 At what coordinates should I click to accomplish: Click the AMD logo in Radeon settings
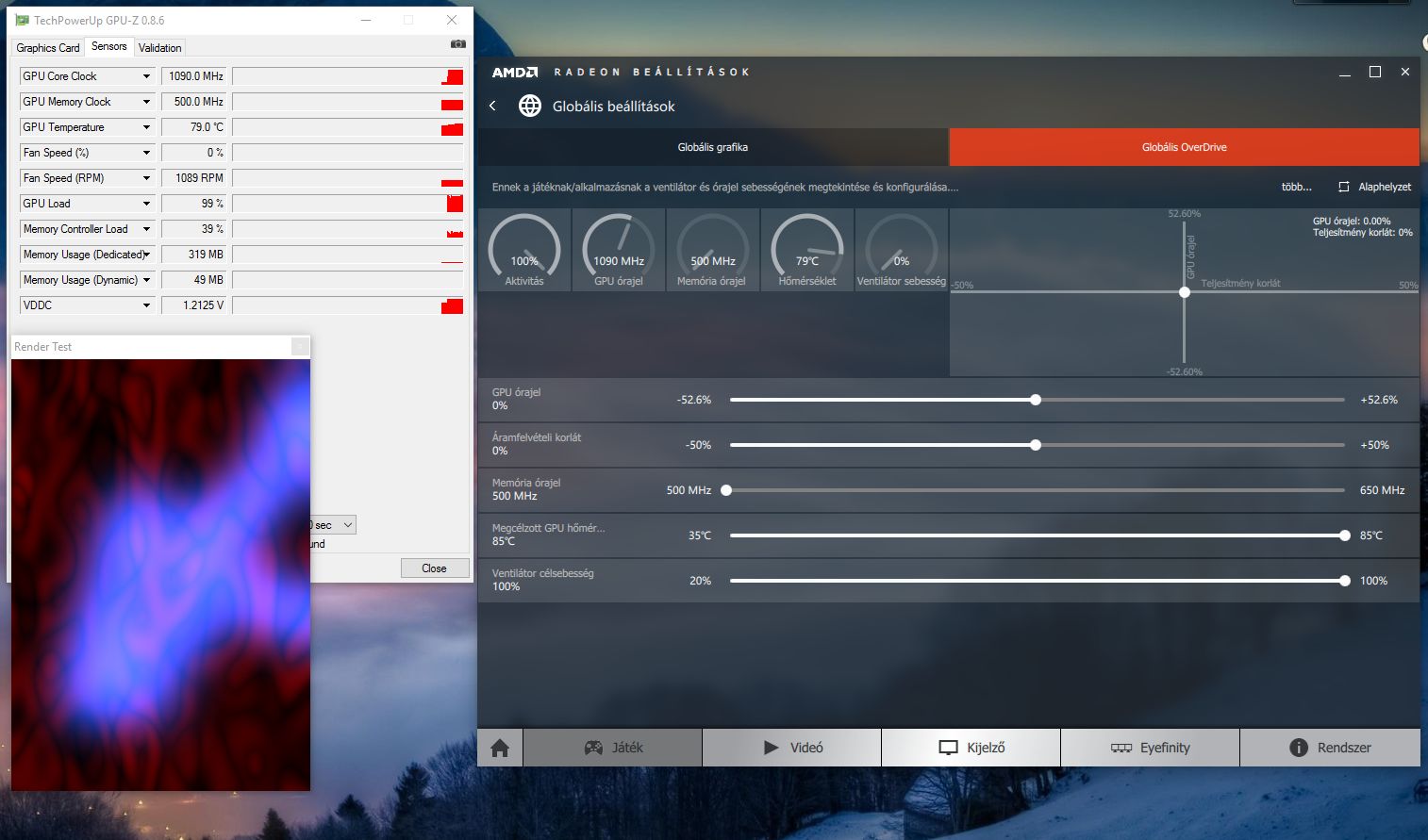tap(515, 72)
